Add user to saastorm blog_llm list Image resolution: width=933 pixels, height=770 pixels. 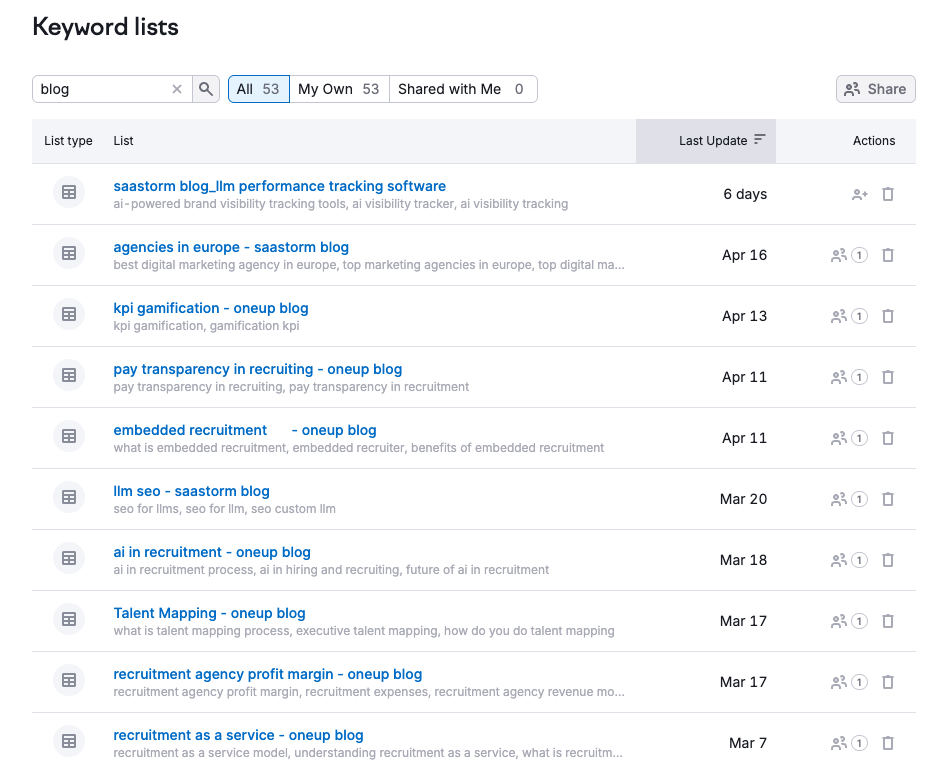tap(859, 194)
